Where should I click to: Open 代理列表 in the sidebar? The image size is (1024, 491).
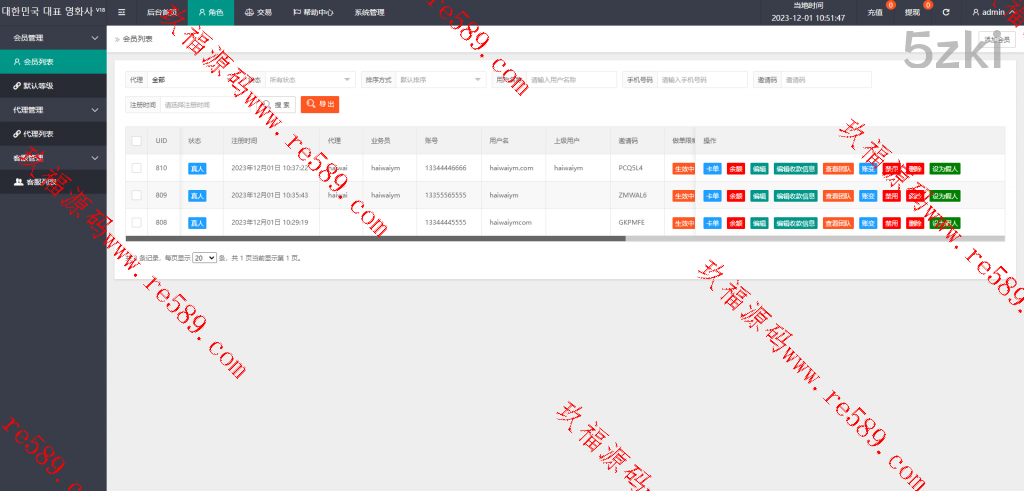click(39, 133)
